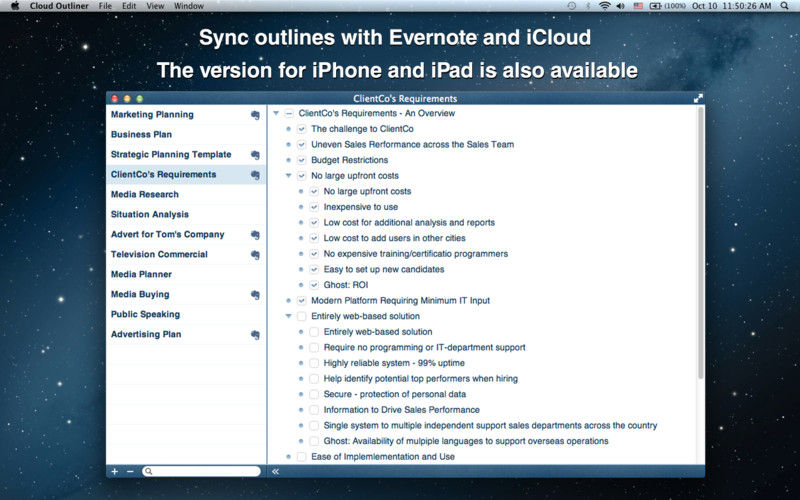The height and width of the screenshot is (500, 800).
Task: Click the Evernote icon beside Television Commercial
Action: [255, 255]
